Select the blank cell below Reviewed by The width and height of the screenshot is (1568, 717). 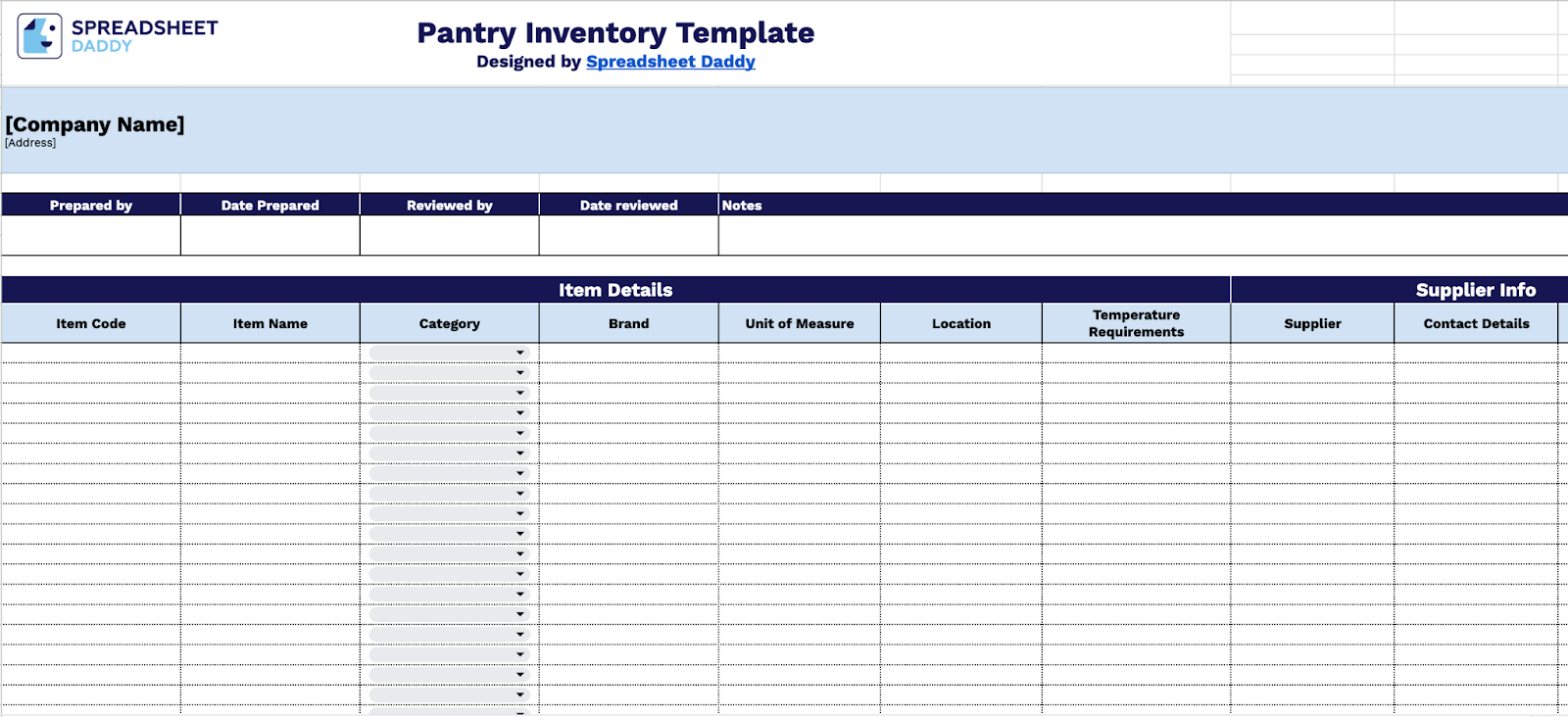point(449,236)
